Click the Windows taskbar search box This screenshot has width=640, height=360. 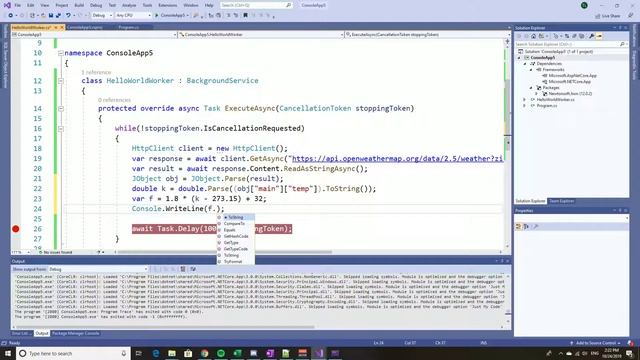(73, 353)
